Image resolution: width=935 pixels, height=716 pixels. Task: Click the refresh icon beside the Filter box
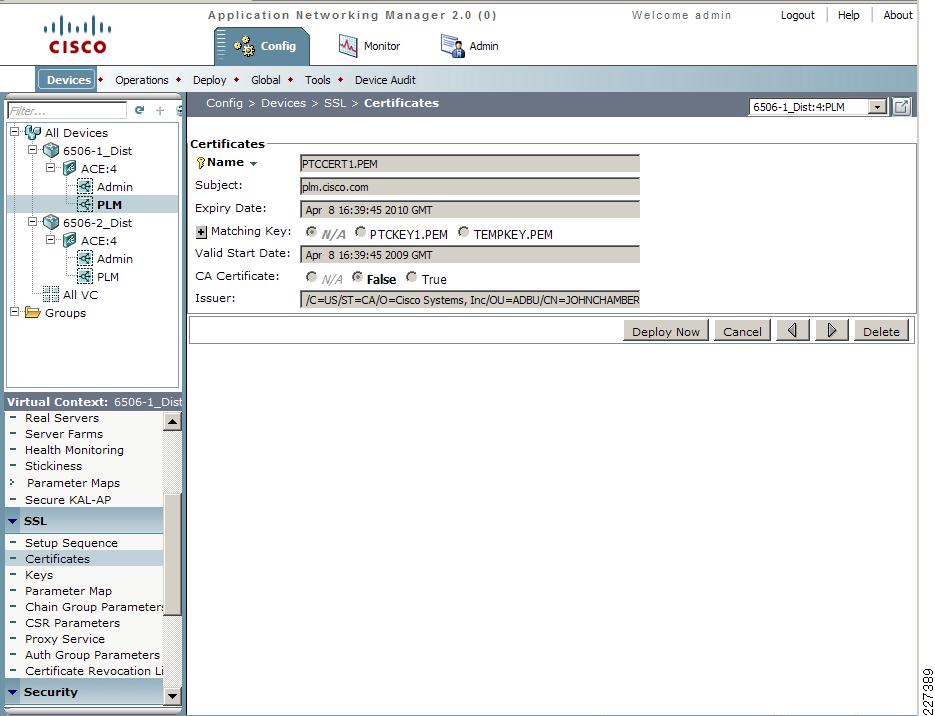(140, 110)
